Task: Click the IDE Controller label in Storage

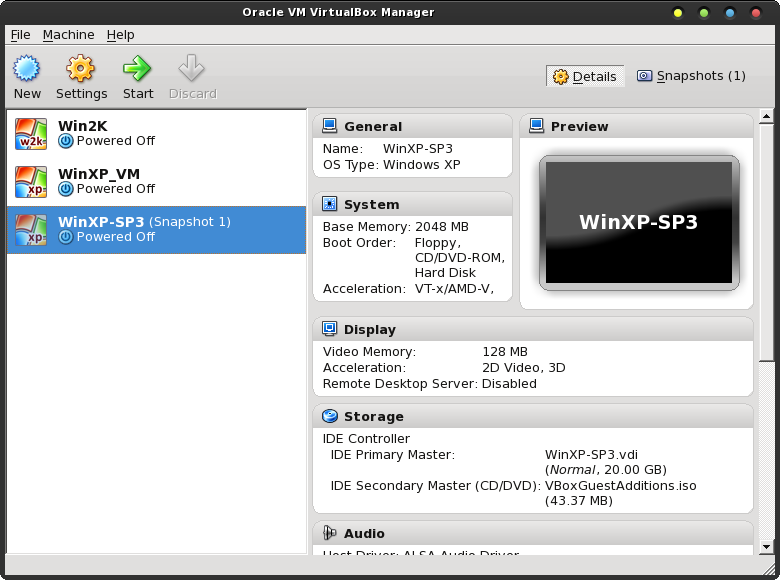Action: pyautogui.click(x=366, y=439)
